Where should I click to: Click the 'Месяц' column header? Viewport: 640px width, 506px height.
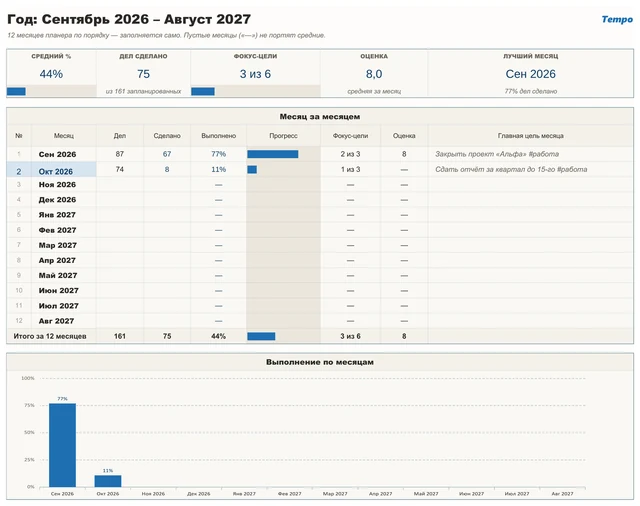click(64, 135)
